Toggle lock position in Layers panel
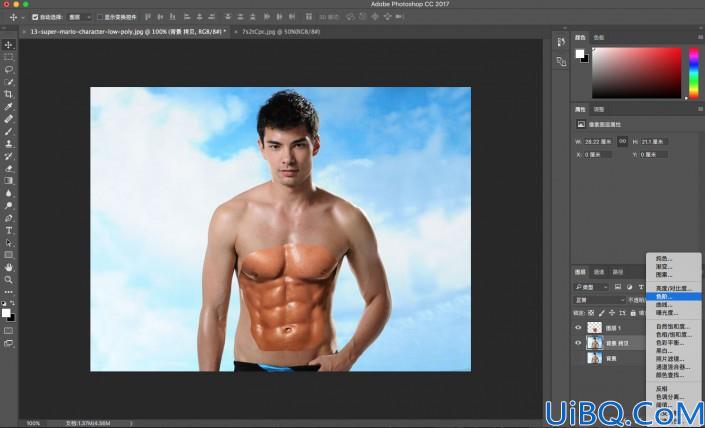 coord(612,313)
